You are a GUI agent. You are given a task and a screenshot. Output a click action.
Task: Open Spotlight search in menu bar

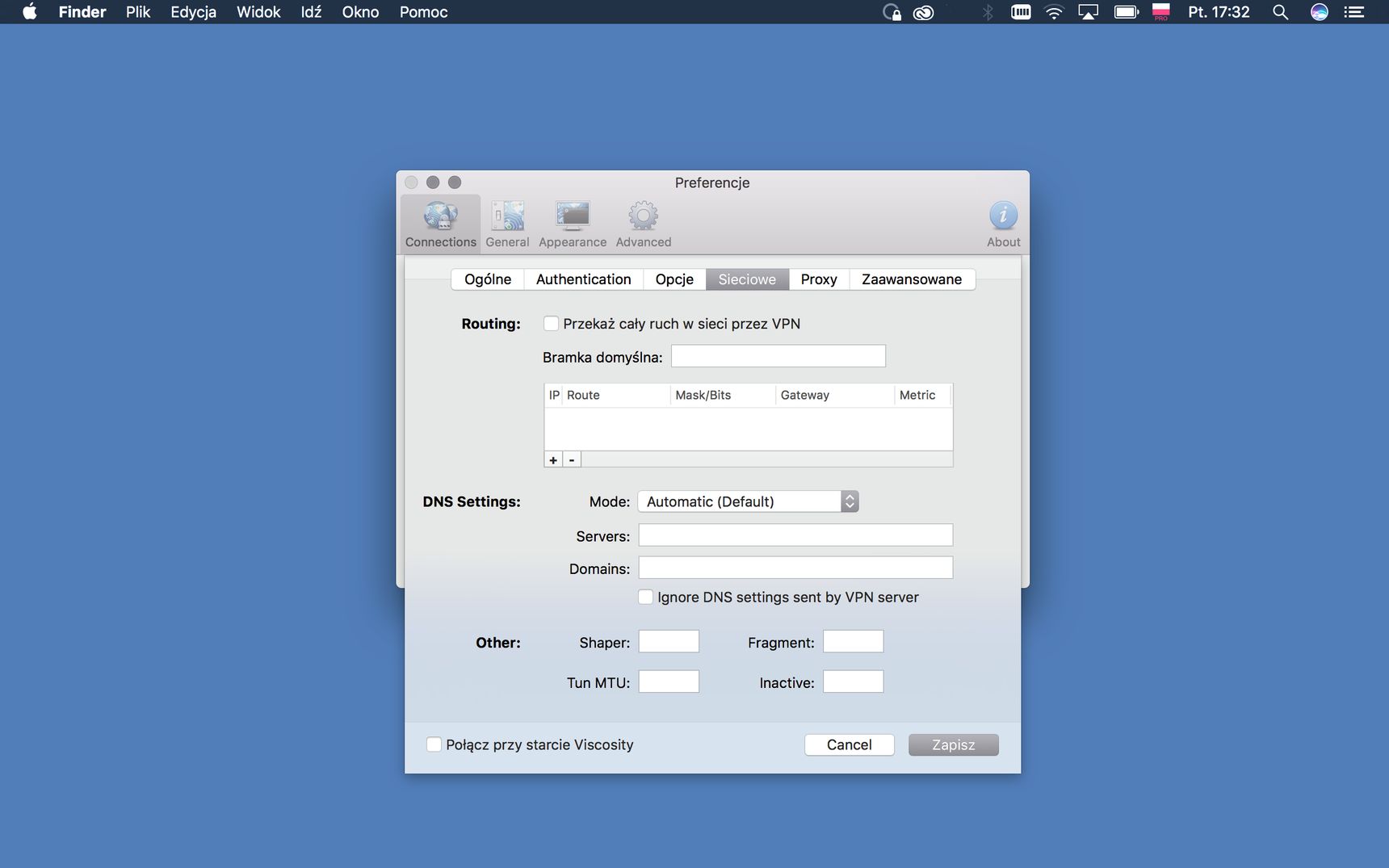click(x=1280, y=12)
